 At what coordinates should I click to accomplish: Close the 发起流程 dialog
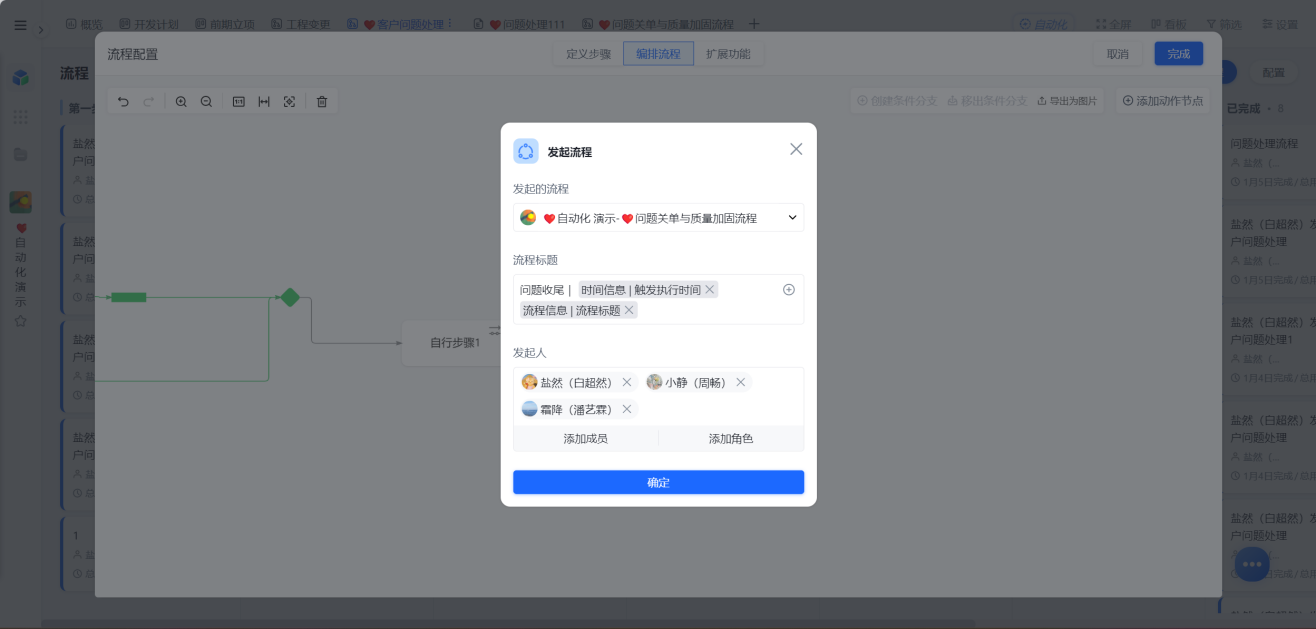796,149
